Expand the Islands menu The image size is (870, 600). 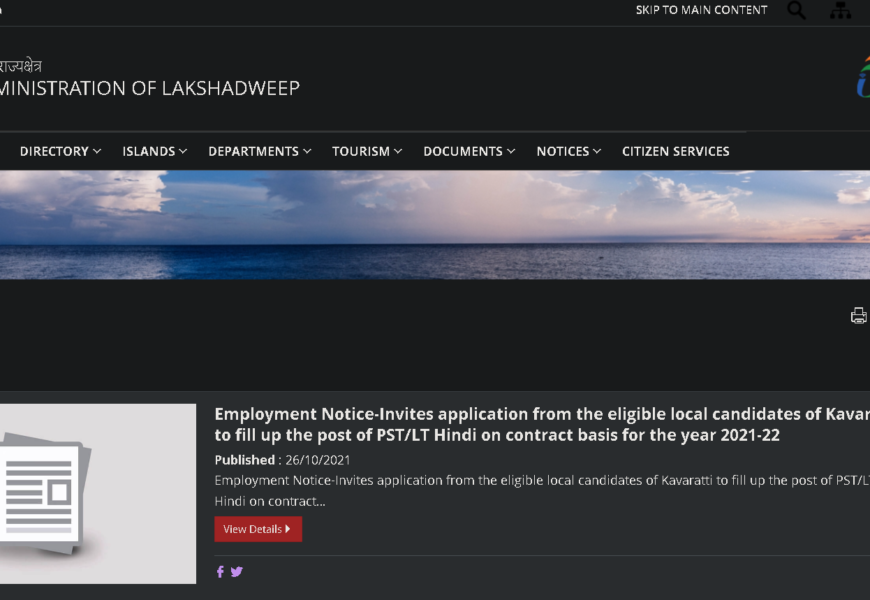[x=154, y=151]
